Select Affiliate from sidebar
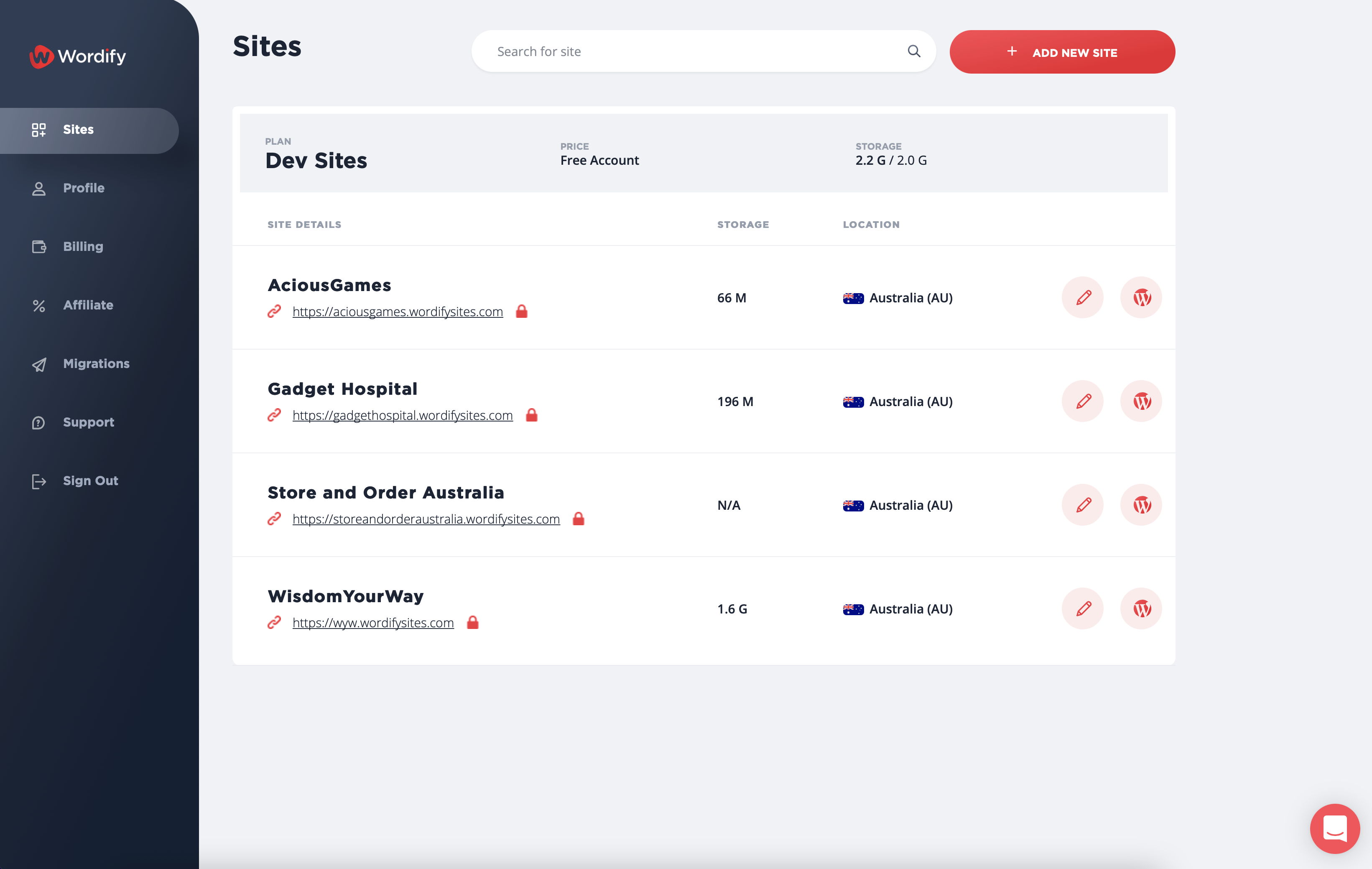This screenshot has width=1372, height=869. (x=88, y=305)
